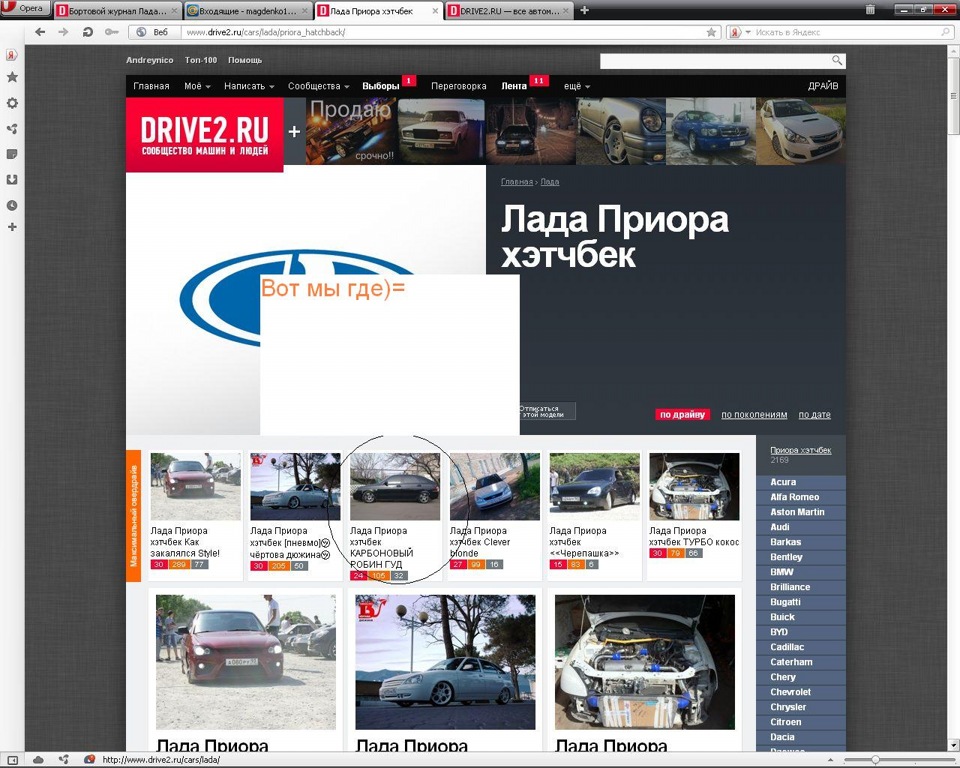
Task: Click Отписаться от этой модели button
Action: pyautogui.click(x=547, y=411)
